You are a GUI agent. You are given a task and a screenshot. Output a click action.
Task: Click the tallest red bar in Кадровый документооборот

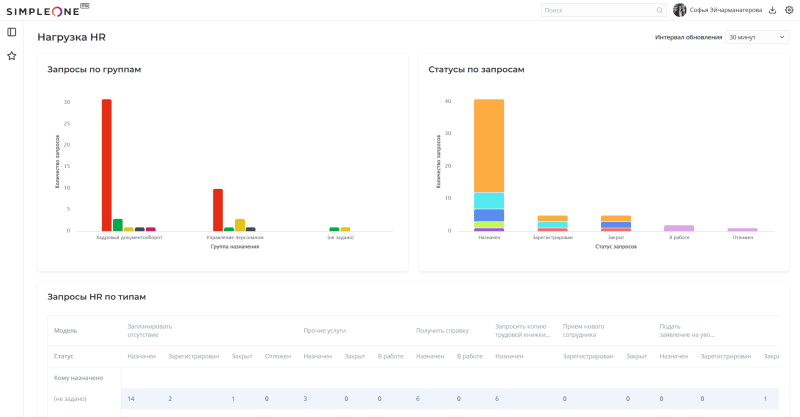click(106, 165)
